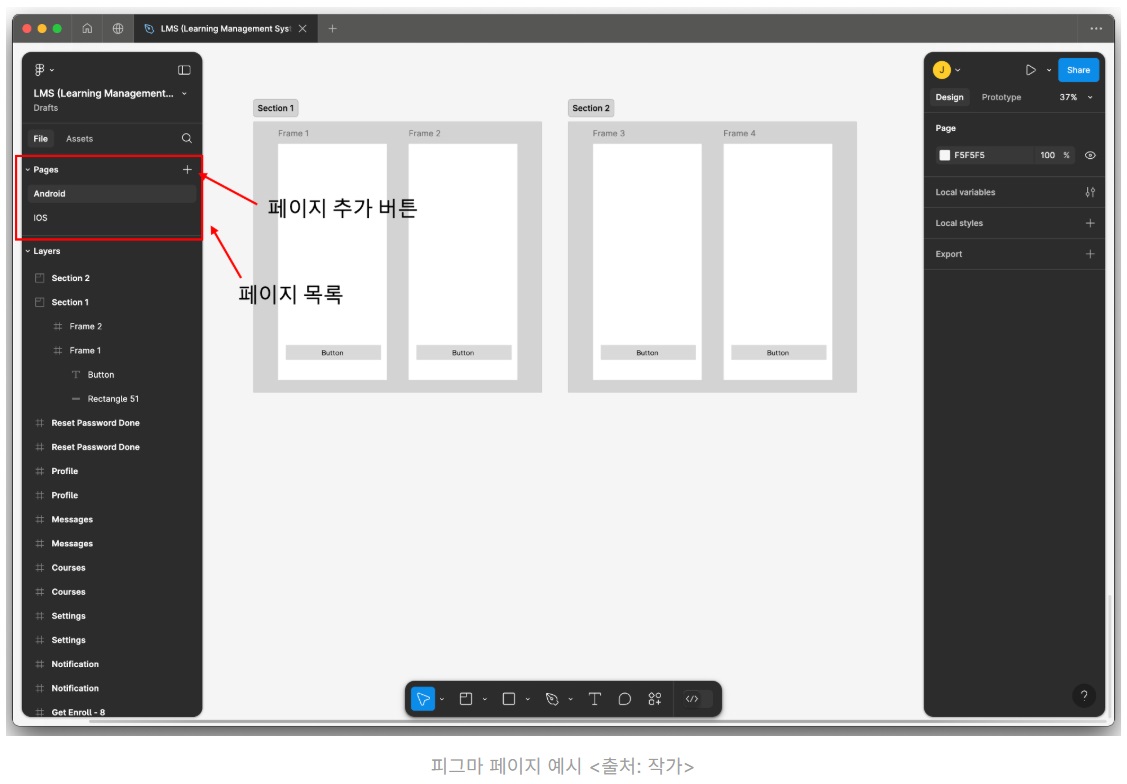
Task: Toggle page background visibility eye icon
Action: (x=1090, y=155)
